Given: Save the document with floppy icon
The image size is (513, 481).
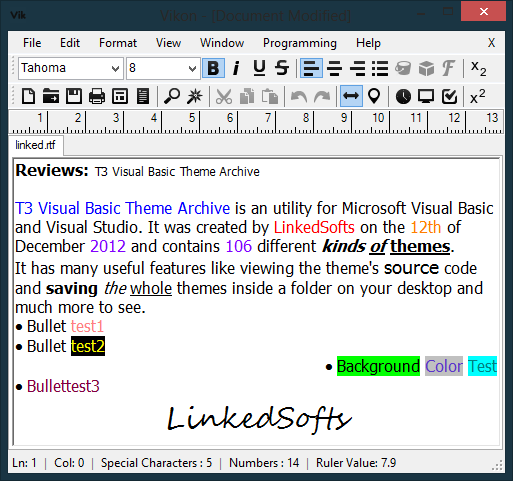Looking at the screenshot, I should click(74, 96).
